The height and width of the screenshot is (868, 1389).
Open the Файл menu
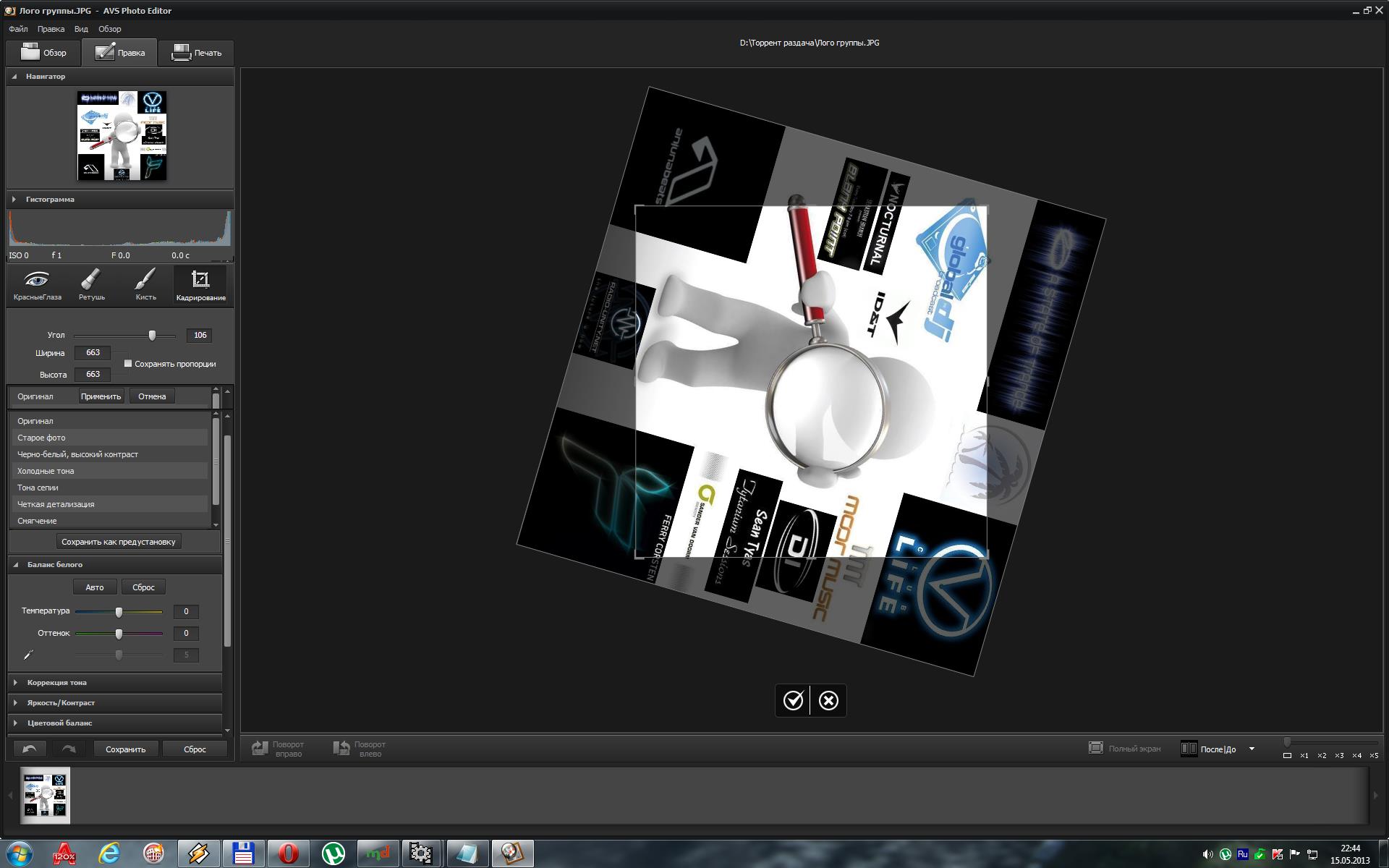(18, 29)
